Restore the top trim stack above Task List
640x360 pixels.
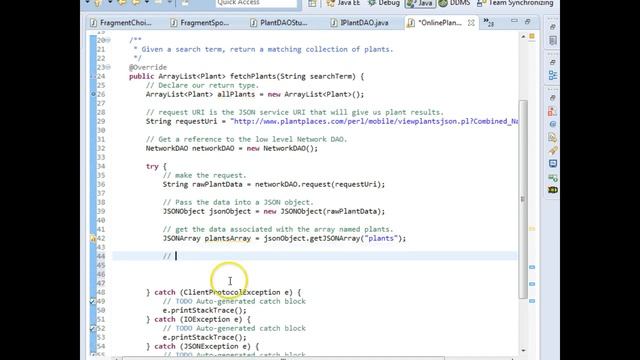pos(553,27)
